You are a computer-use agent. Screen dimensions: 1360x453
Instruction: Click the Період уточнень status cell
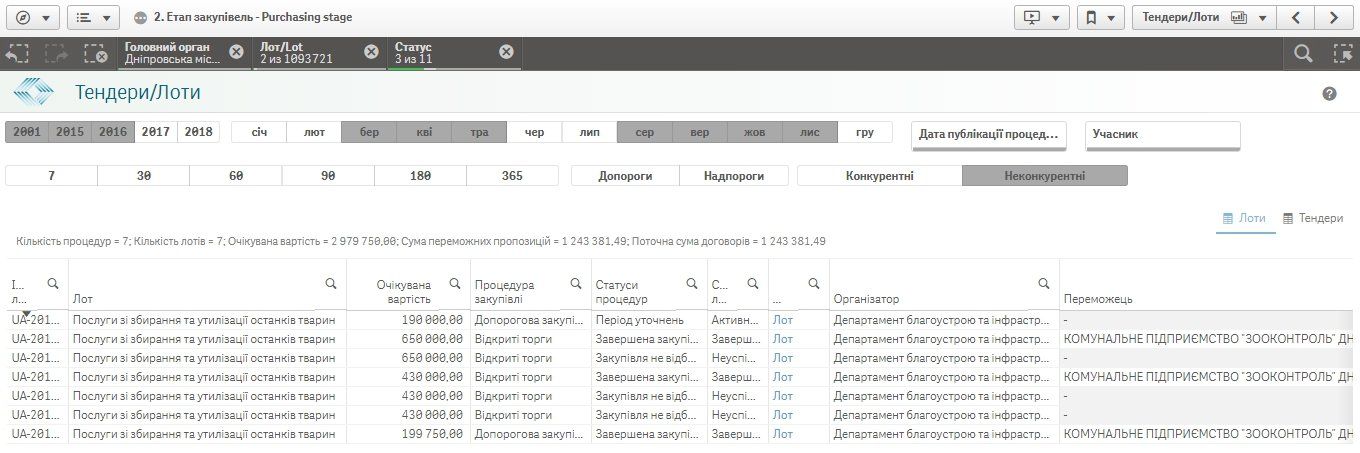pos(648,320)
